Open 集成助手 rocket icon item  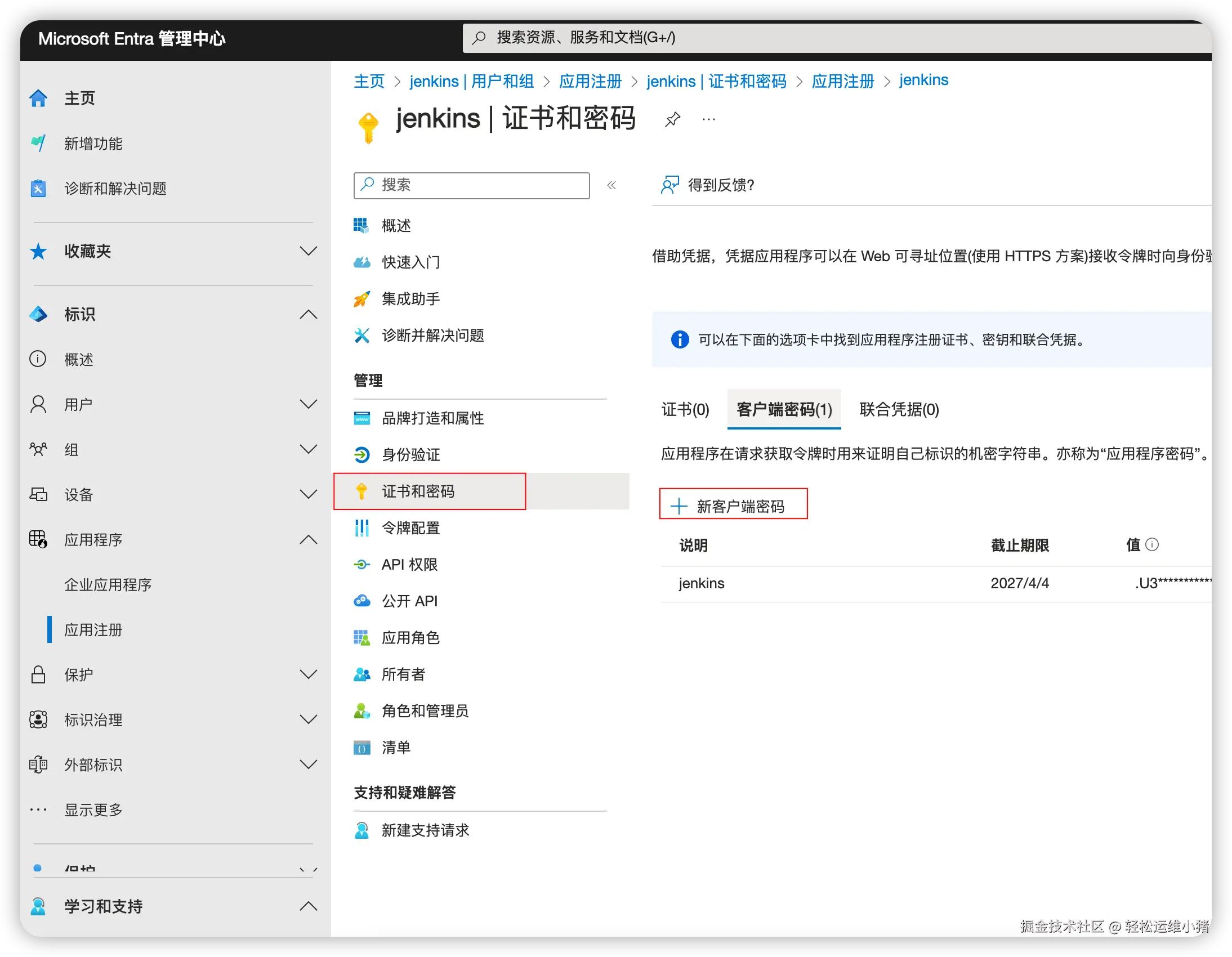410,299
